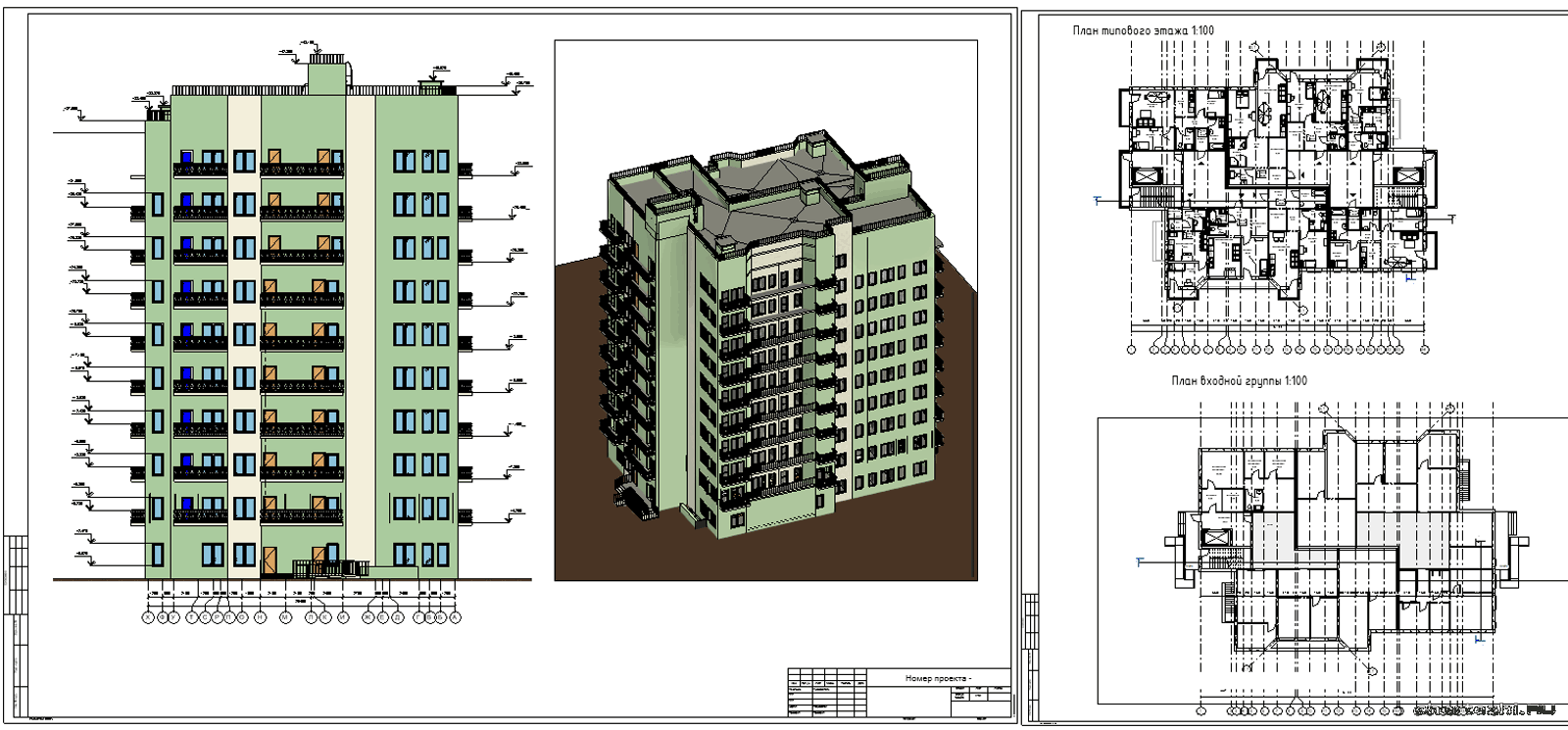Click blue section marker left of typical floor plan
1568x730 pixels.
tap(1098, 201)
